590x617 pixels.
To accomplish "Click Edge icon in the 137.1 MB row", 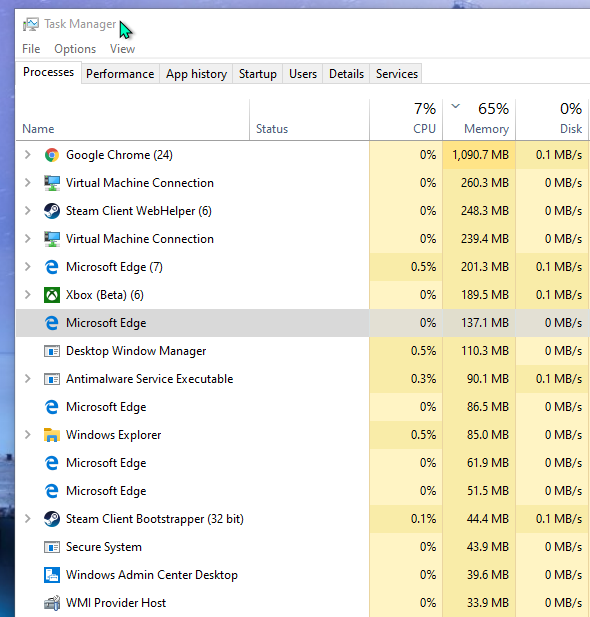I will pos(52,323).
